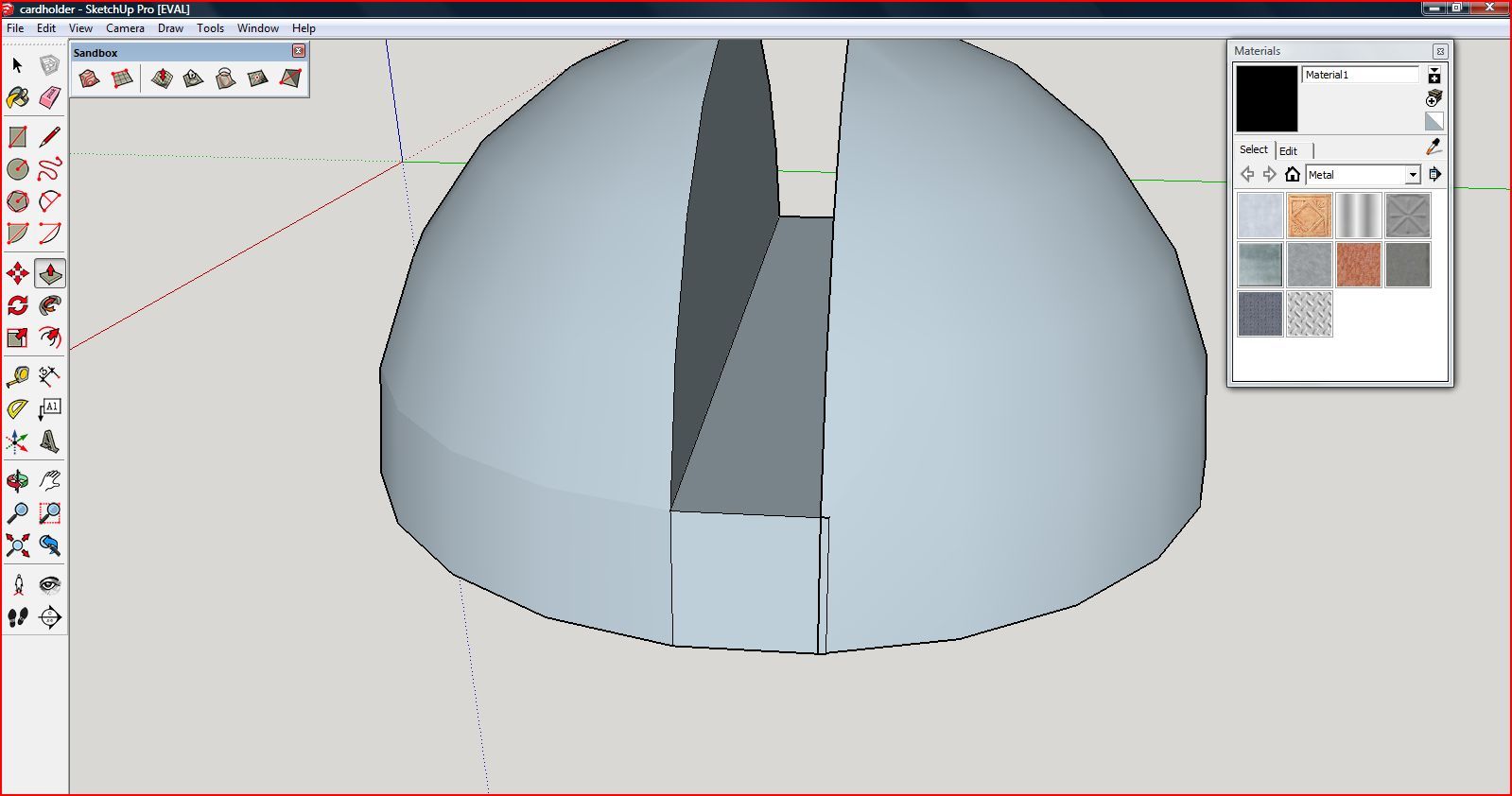The image size is (1512, 796).
Task: Click the Create Material button
Action: click(1434, 98)
